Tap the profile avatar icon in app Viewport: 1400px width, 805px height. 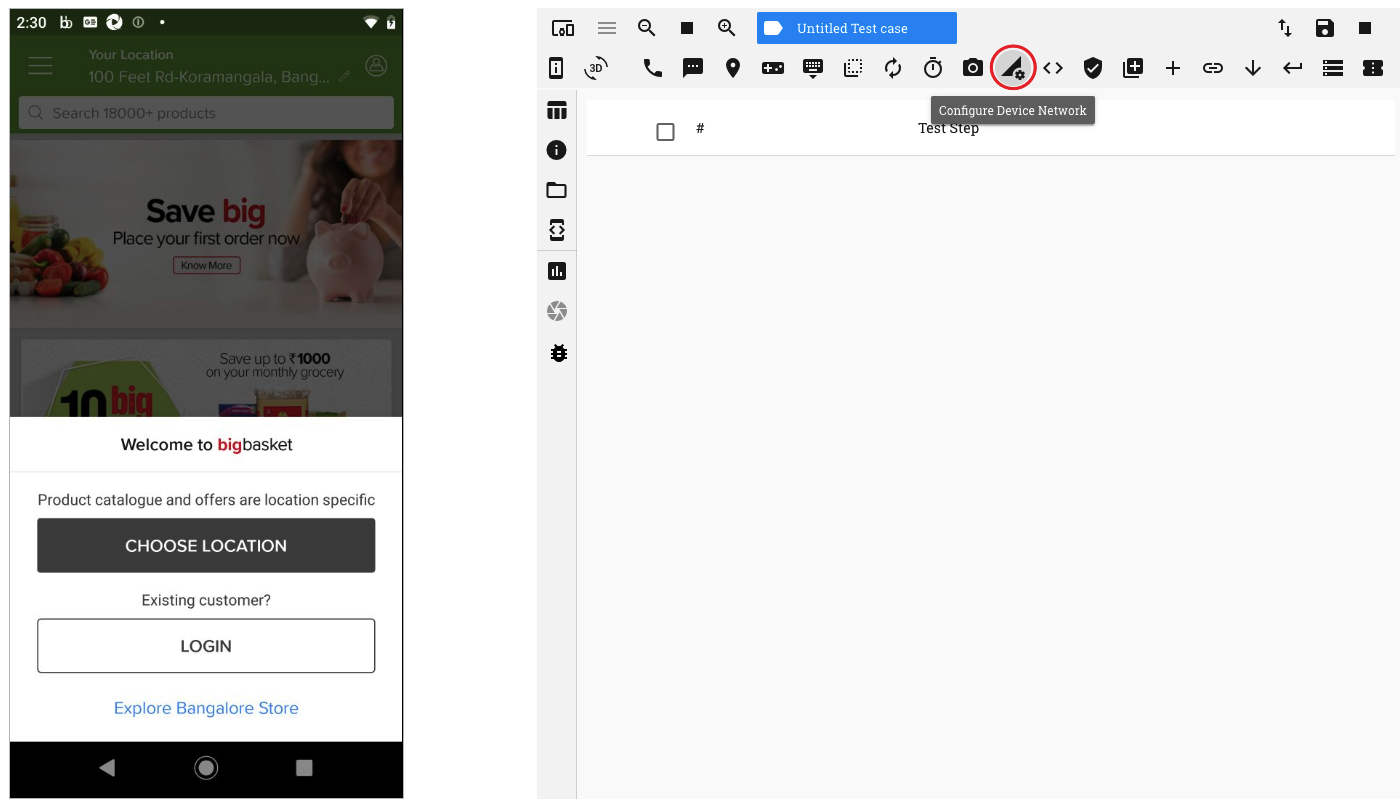pos(376,66)
